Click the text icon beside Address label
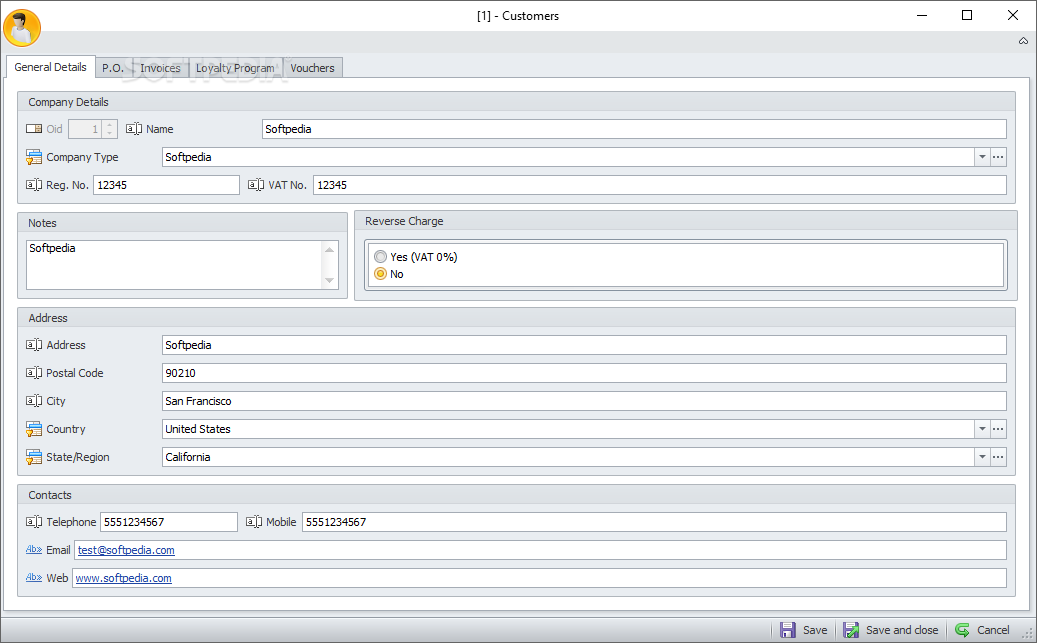The image size is (1037, 643). coord(34,345)
